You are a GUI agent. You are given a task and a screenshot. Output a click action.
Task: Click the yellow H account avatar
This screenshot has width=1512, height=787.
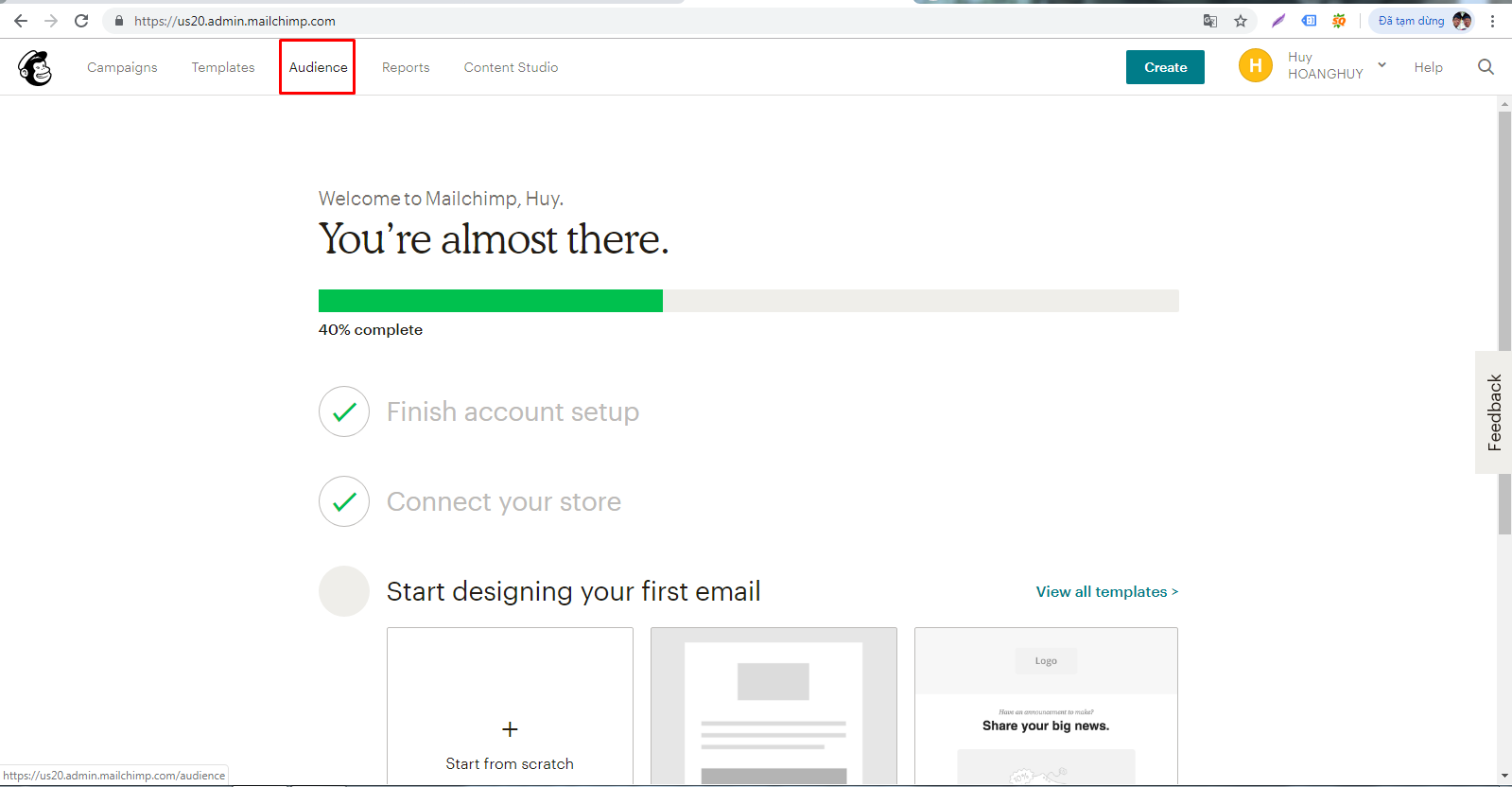coord(1256,65)
